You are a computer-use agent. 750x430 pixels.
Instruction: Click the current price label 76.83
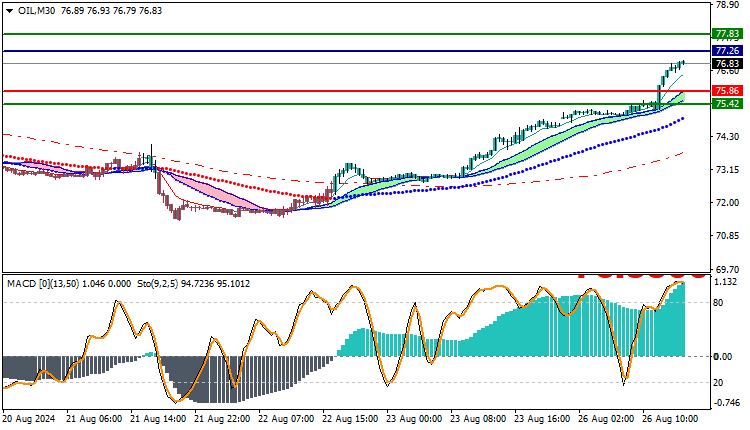pyautogui.click(x=727, y=64)
